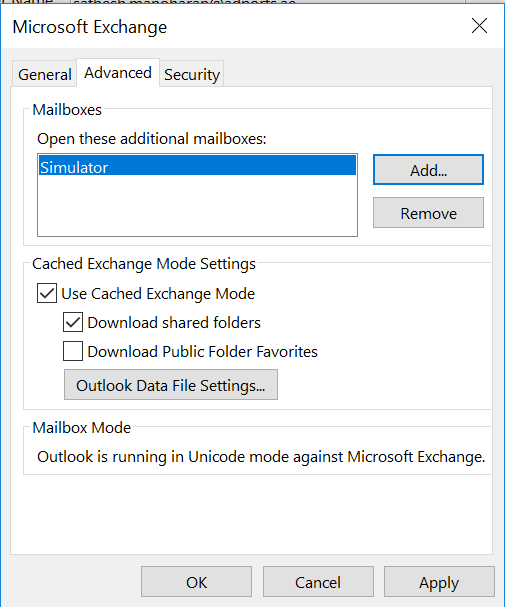Confirm changes with the OK button
Screen dimensions: 505x607
pos(196,582)
